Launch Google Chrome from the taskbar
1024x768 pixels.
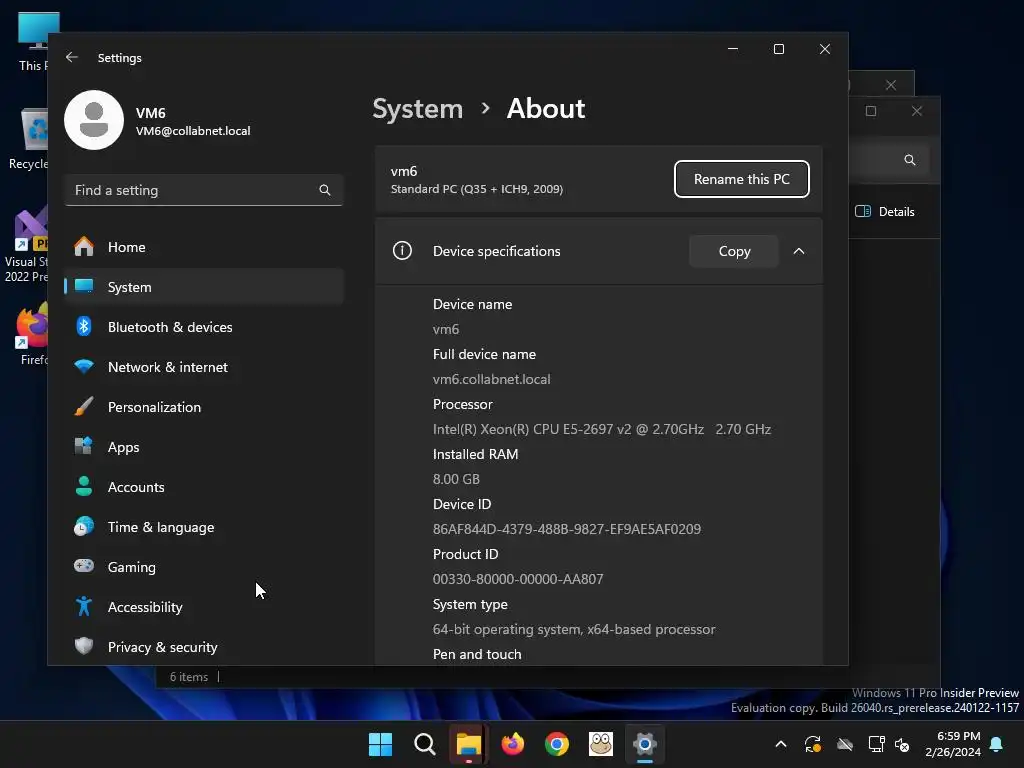coord(556,744)
